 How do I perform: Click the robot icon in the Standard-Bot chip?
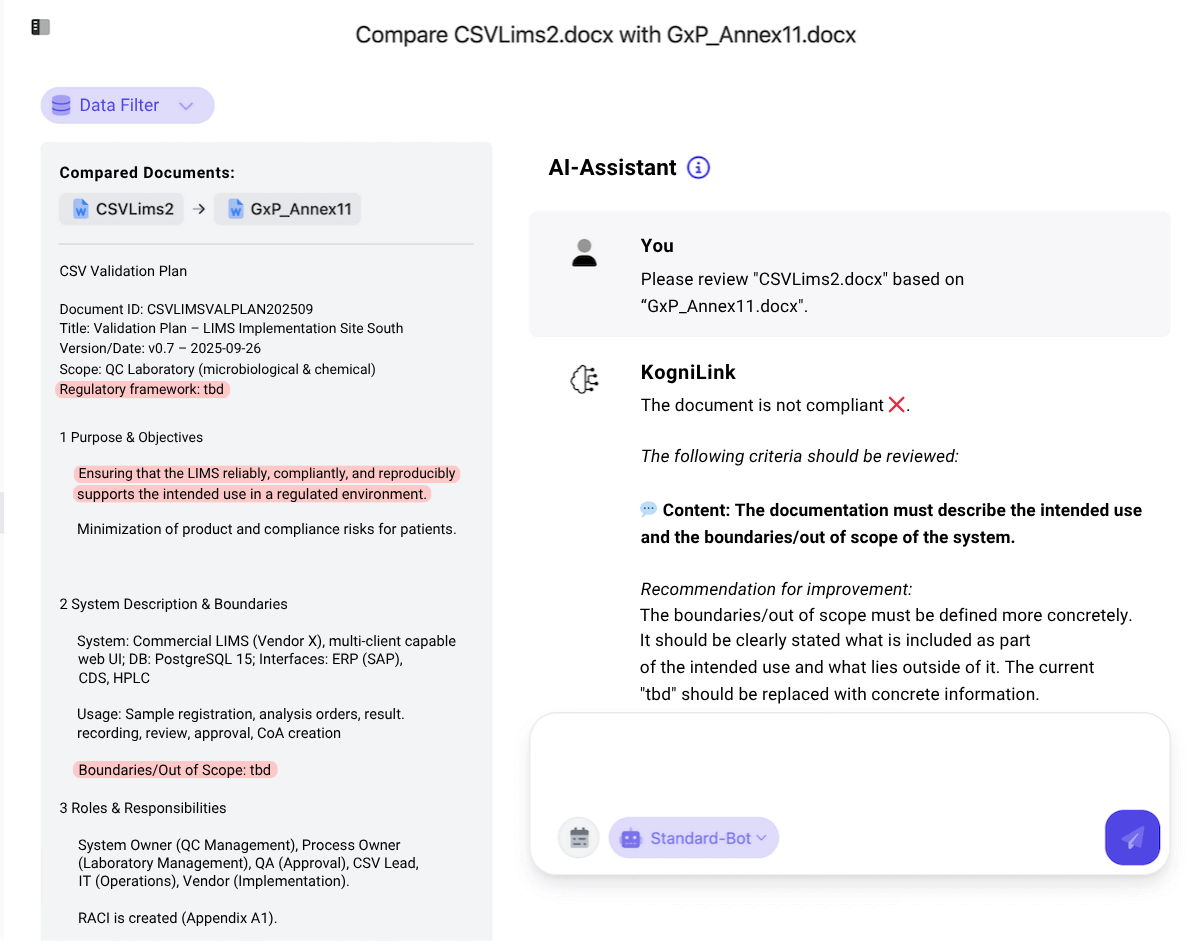631,837
